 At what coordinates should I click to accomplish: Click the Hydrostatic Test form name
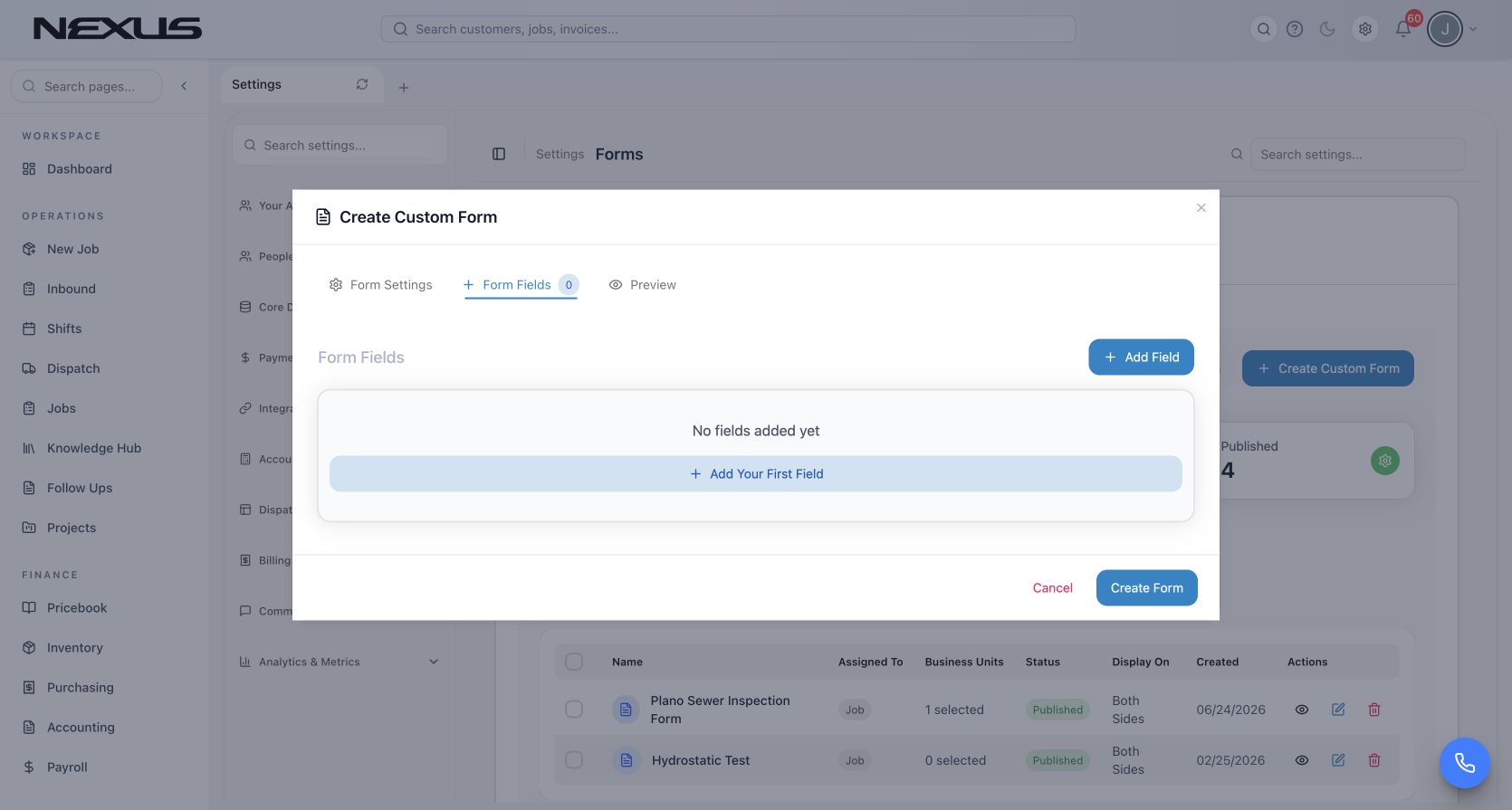tap(701, 760)
